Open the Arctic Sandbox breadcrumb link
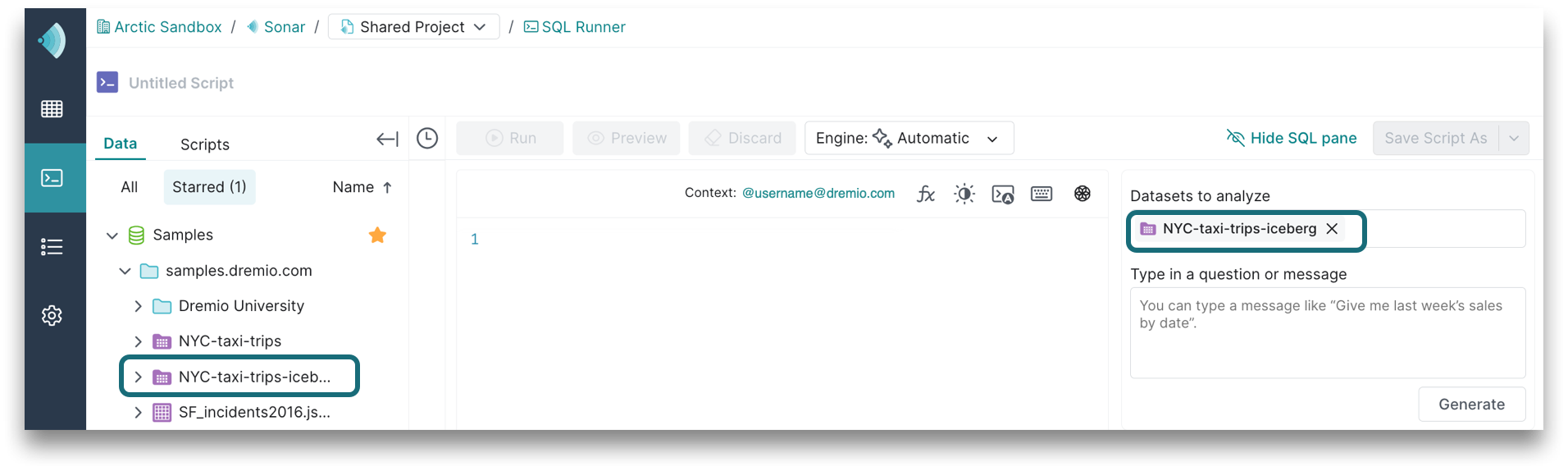Image resolution: width=1568 pixels, height=471 pixels. [x=159, y=27]
